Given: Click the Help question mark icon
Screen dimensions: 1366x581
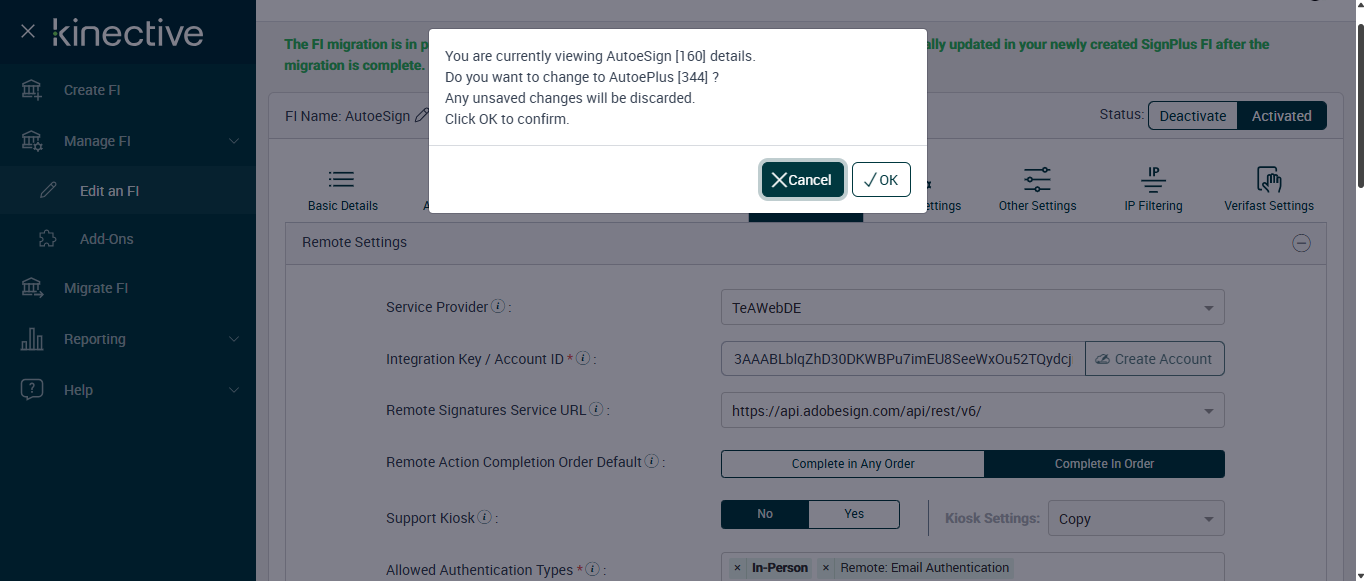Looking at the screenshot, I should (x=32, y=390).
